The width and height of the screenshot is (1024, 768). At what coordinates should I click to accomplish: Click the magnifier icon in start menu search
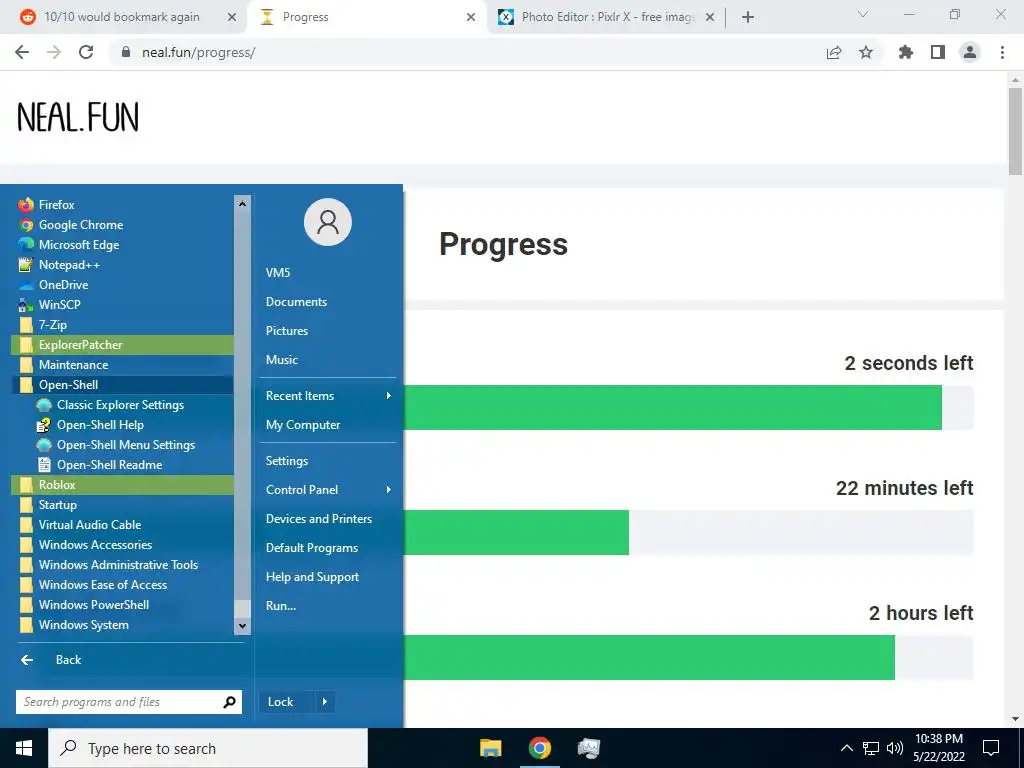click(229, 702)
